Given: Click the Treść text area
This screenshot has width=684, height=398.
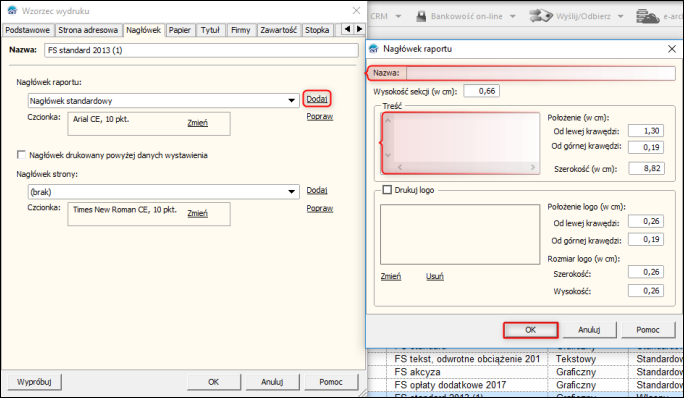Looking at the screenshot, I should coord(461,143).
